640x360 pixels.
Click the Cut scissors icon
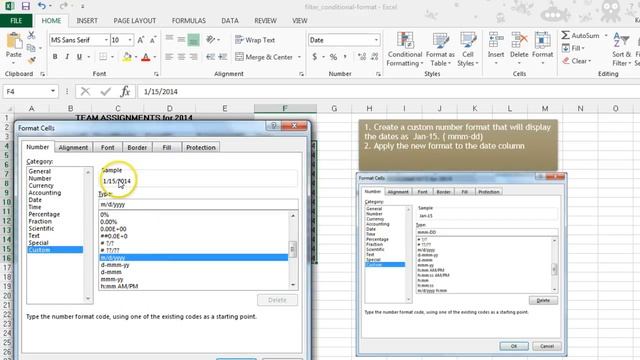pyautogui.click(x=31, y=36)
